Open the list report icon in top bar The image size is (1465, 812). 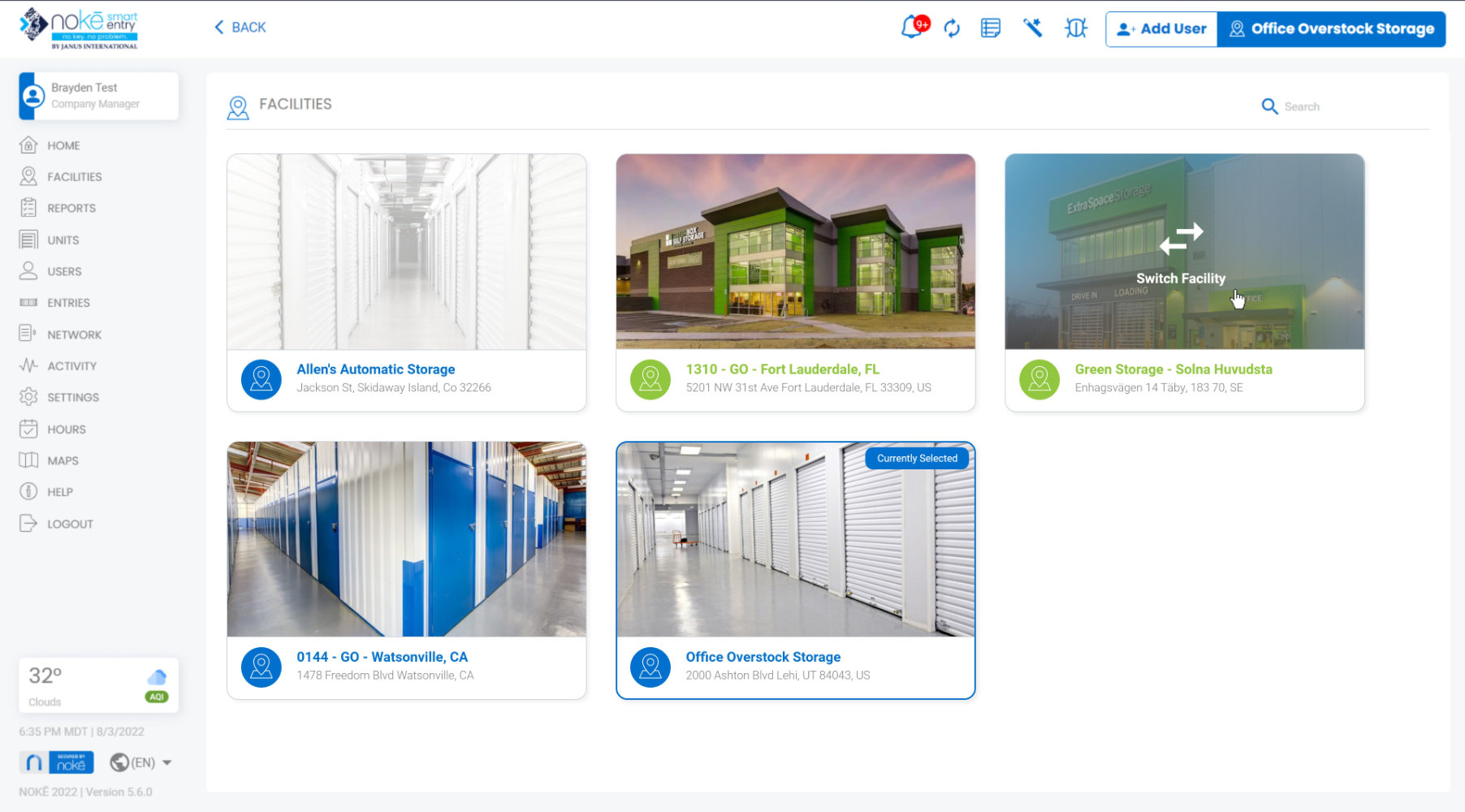click(x=991, y=28)
